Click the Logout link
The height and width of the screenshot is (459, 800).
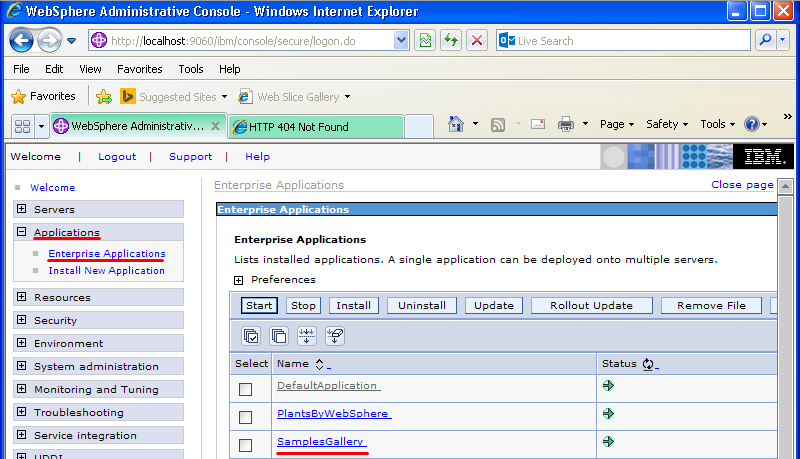pyautogui.click(x=117, y=157)
